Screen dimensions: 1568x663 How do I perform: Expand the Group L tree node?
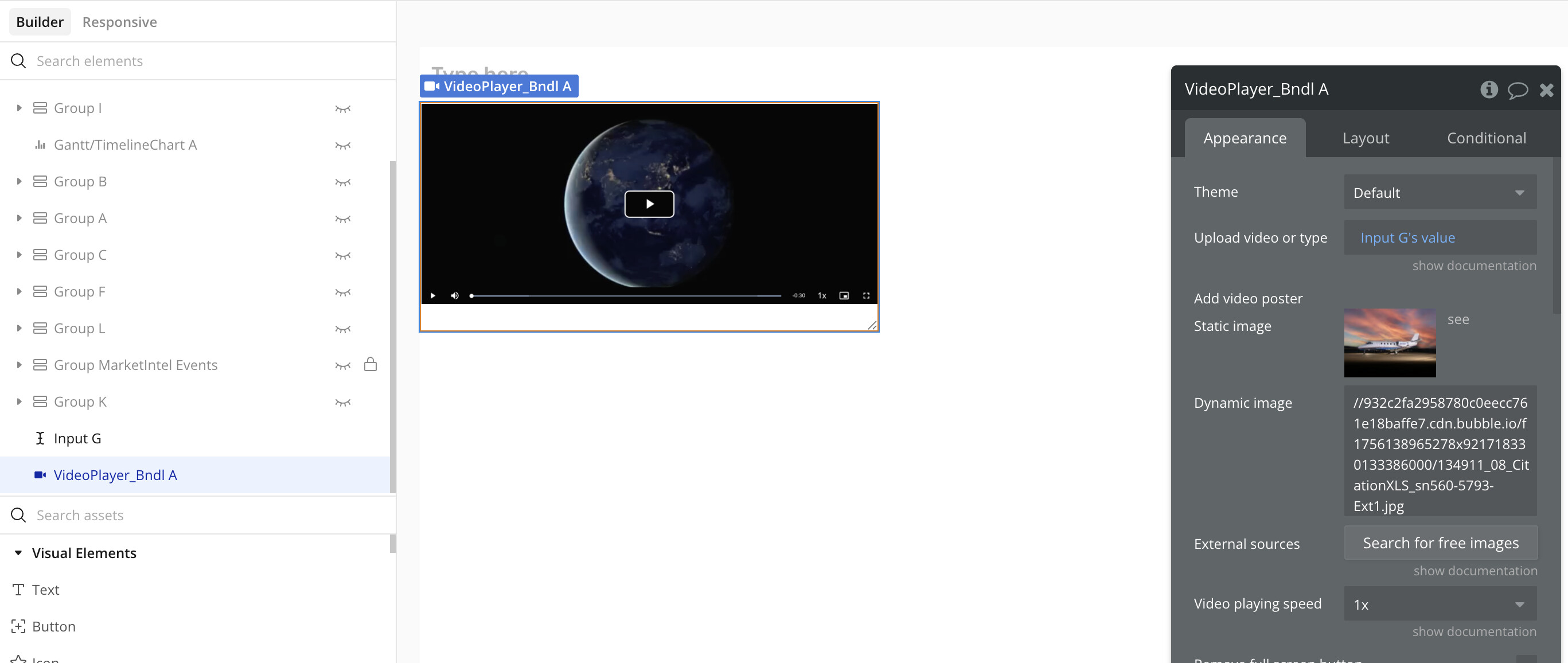[19, 328]
